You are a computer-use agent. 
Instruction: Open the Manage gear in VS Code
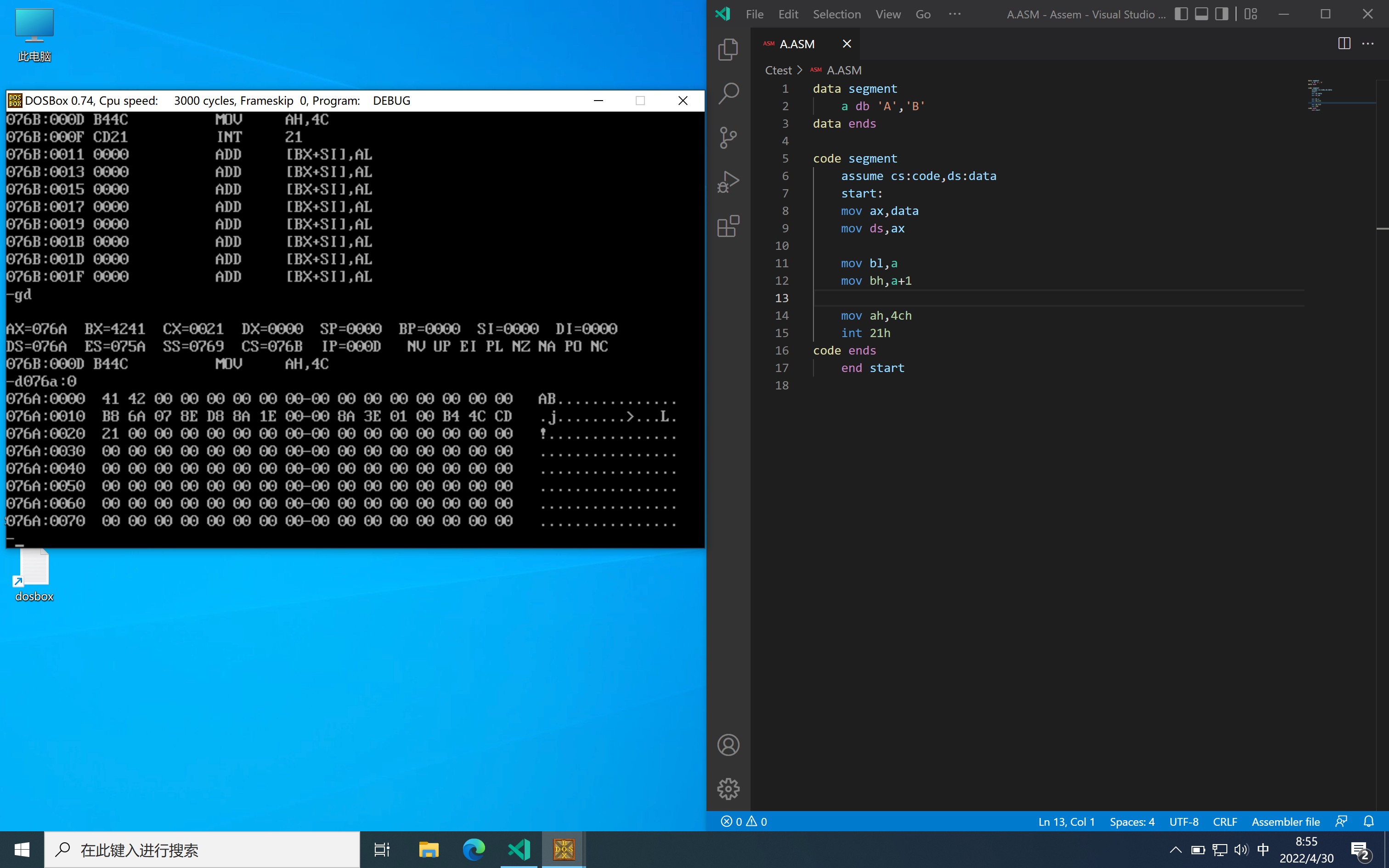click(728, 789)
